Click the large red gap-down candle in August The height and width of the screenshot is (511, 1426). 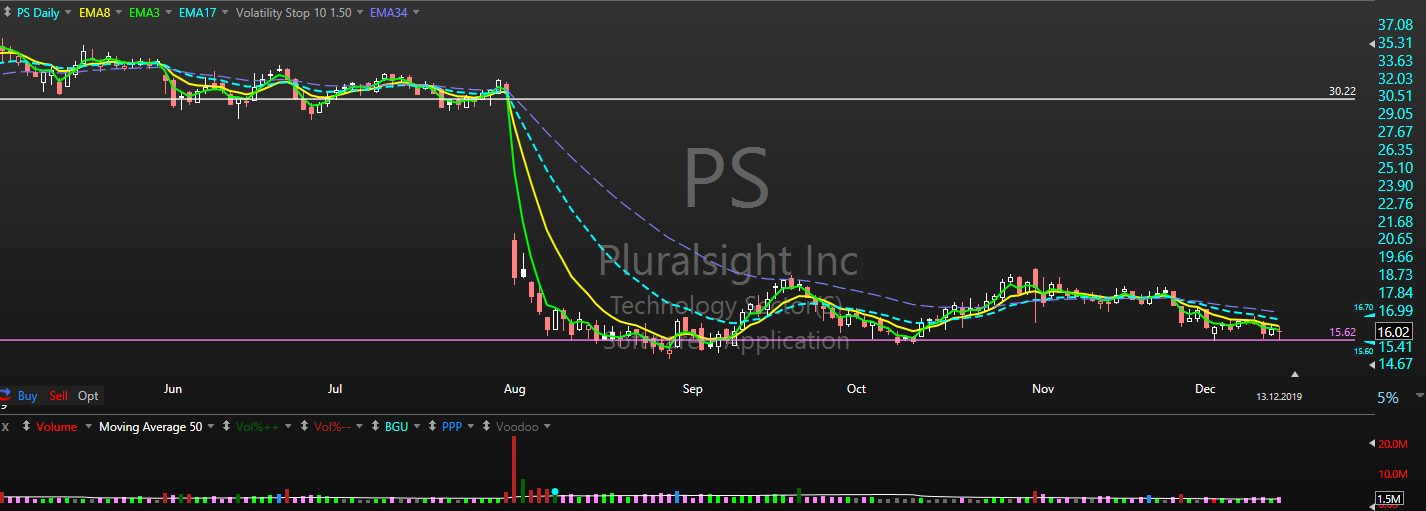(514, 258)
